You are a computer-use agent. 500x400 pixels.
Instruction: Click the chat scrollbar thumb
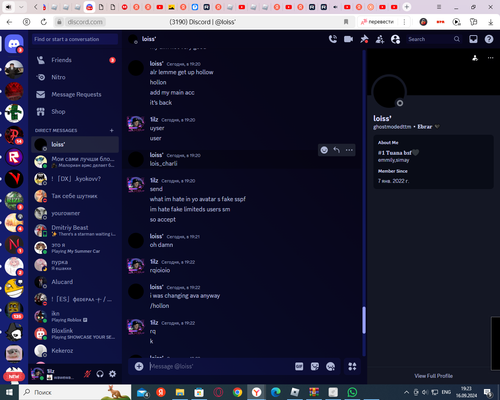pyautogui.click(x=364, y=320)
